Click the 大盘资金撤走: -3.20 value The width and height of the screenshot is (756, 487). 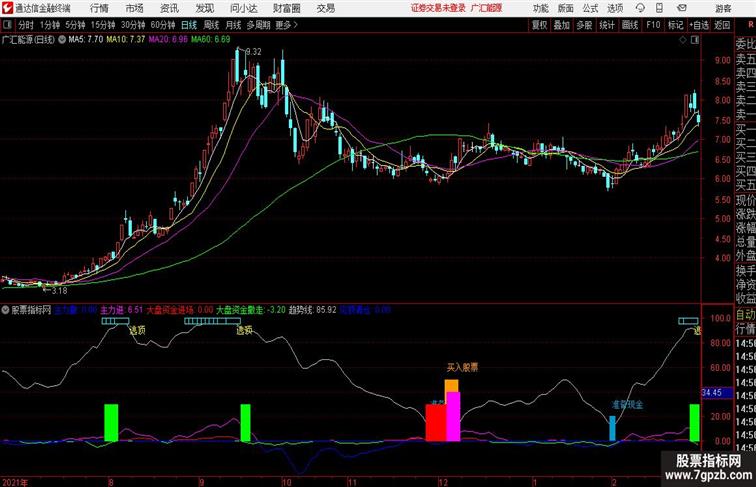click(x=251, y=310)
